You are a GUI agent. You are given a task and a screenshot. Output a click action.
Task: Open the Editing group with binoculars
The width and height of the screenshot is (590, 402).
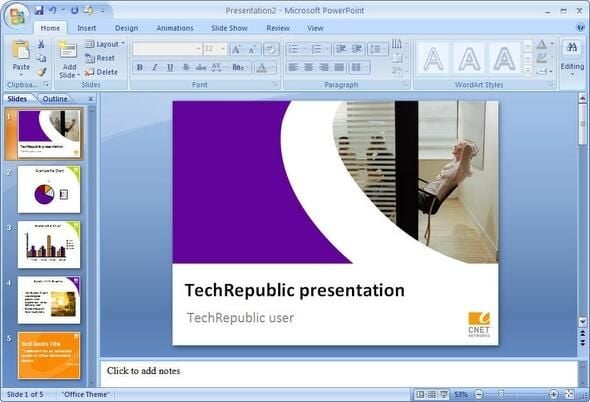click(x=572, y=57)
